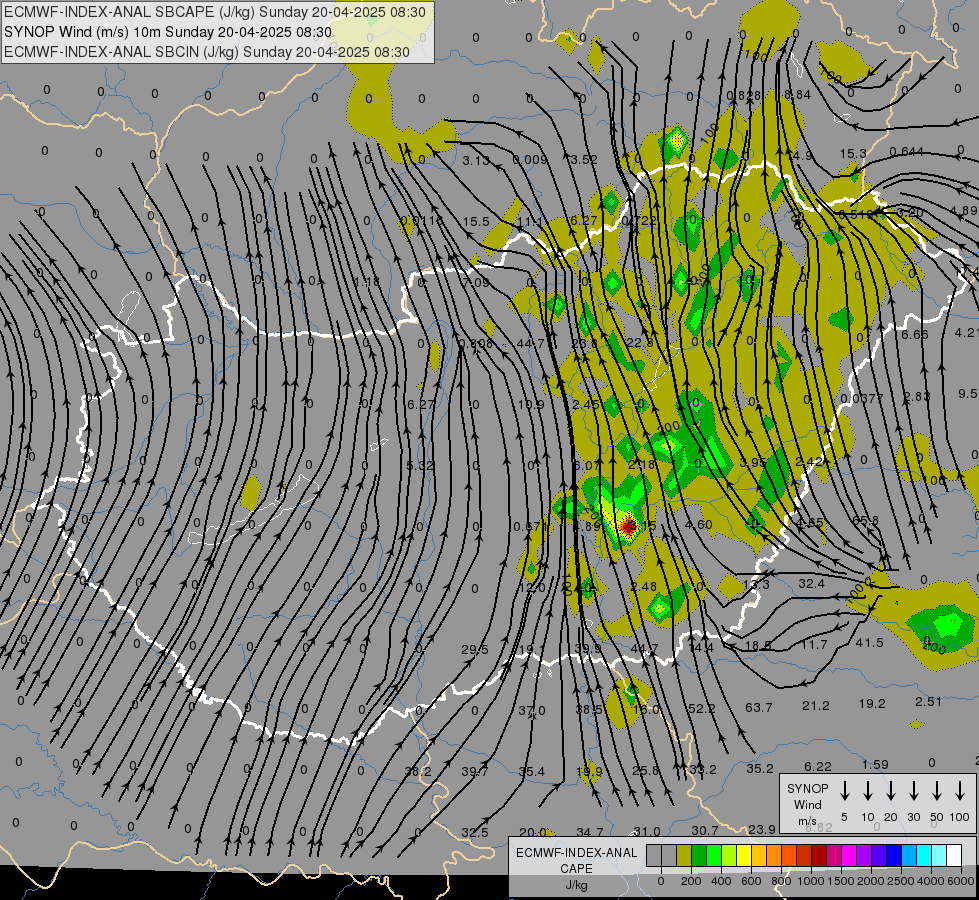This screenshot has width=979, height=900.
Task: Click the 6.22 SBCIN value
Action: click(x=818, y=767)
